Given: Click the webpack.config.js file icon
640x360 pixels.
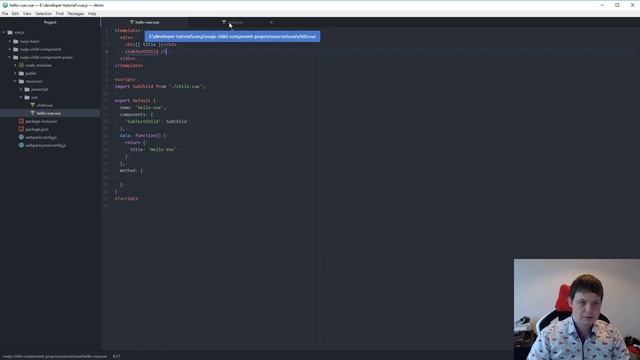Looking at the screenshot, I should (x=21, y=137).
